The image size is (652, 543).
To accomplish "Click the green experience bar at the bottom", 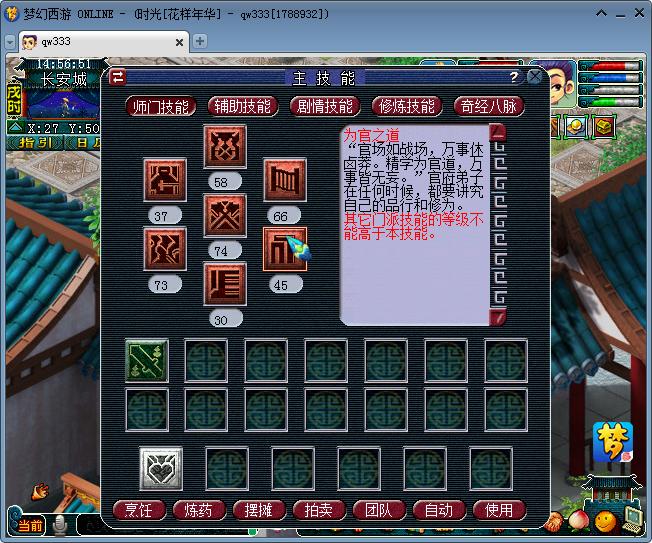I will (610, 102).
